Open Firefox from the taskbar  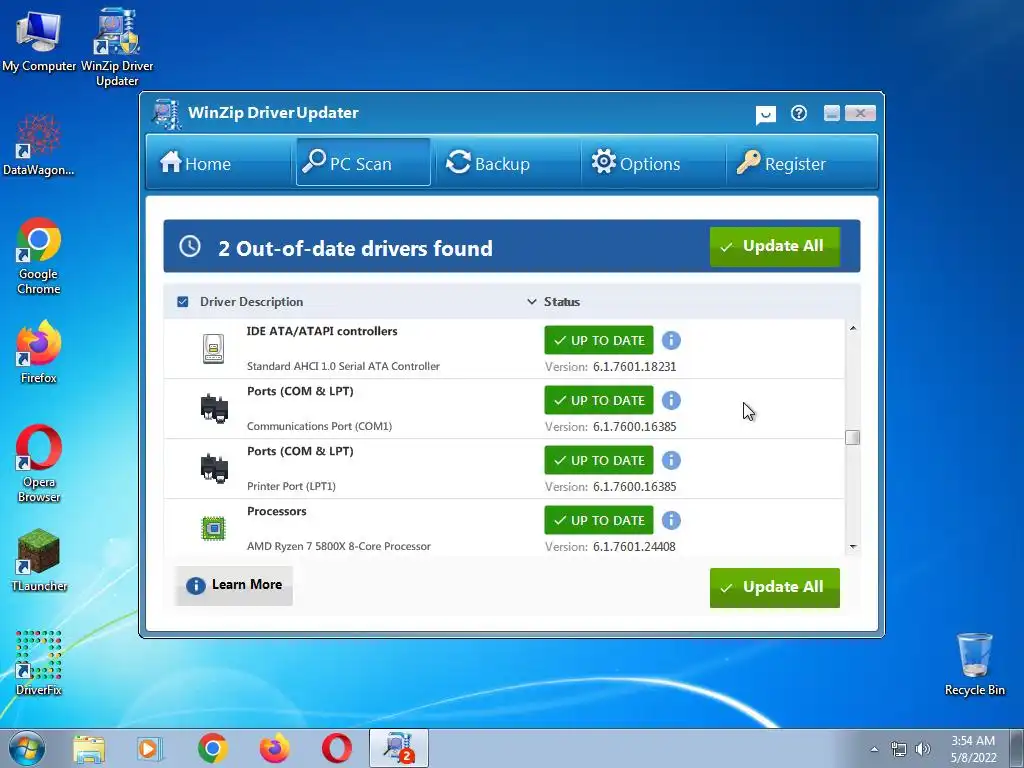click(x=274, y=749)
